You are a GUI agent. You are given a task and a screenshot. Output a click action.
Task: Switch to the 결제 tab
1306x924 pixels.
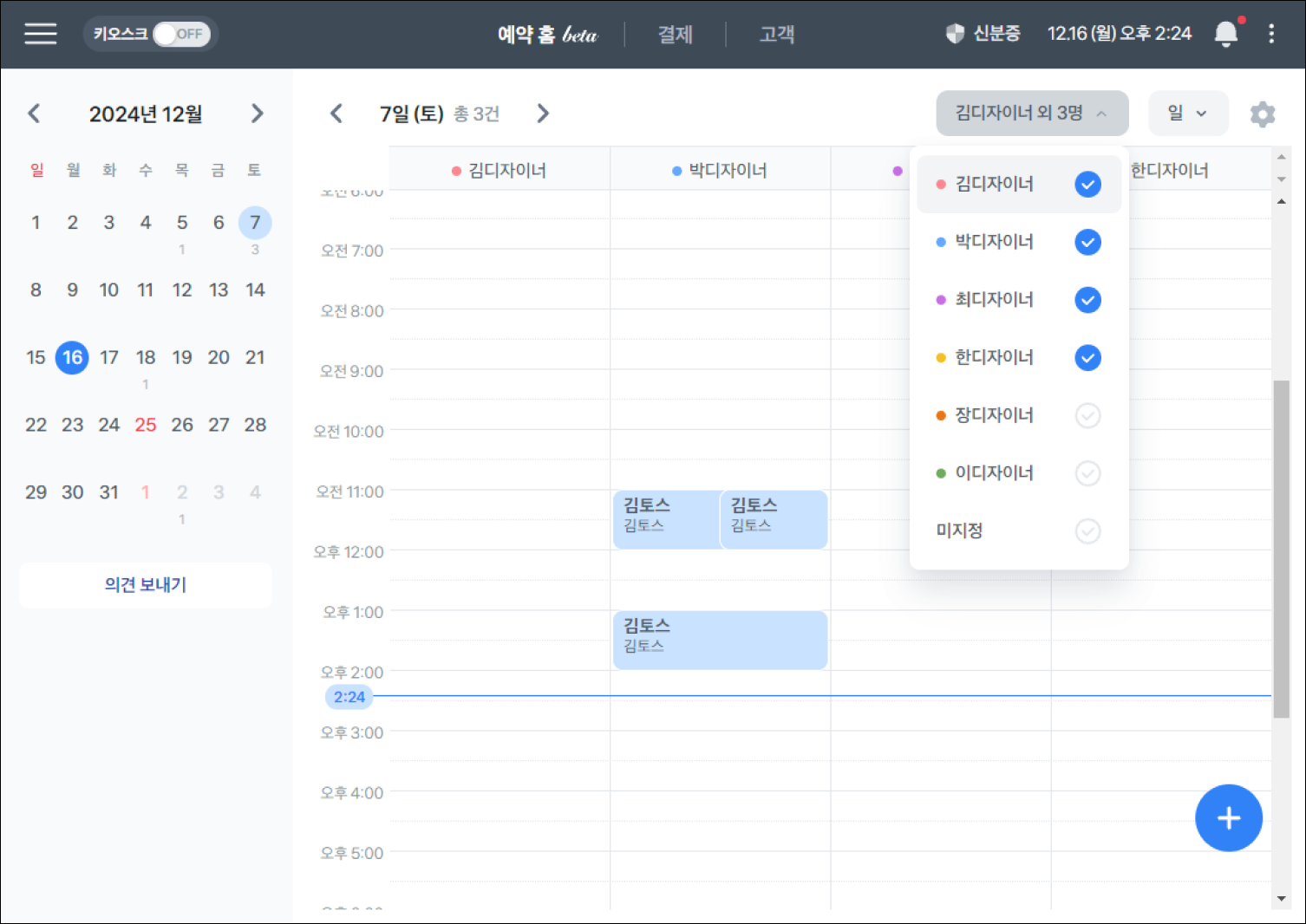[675, 34]
